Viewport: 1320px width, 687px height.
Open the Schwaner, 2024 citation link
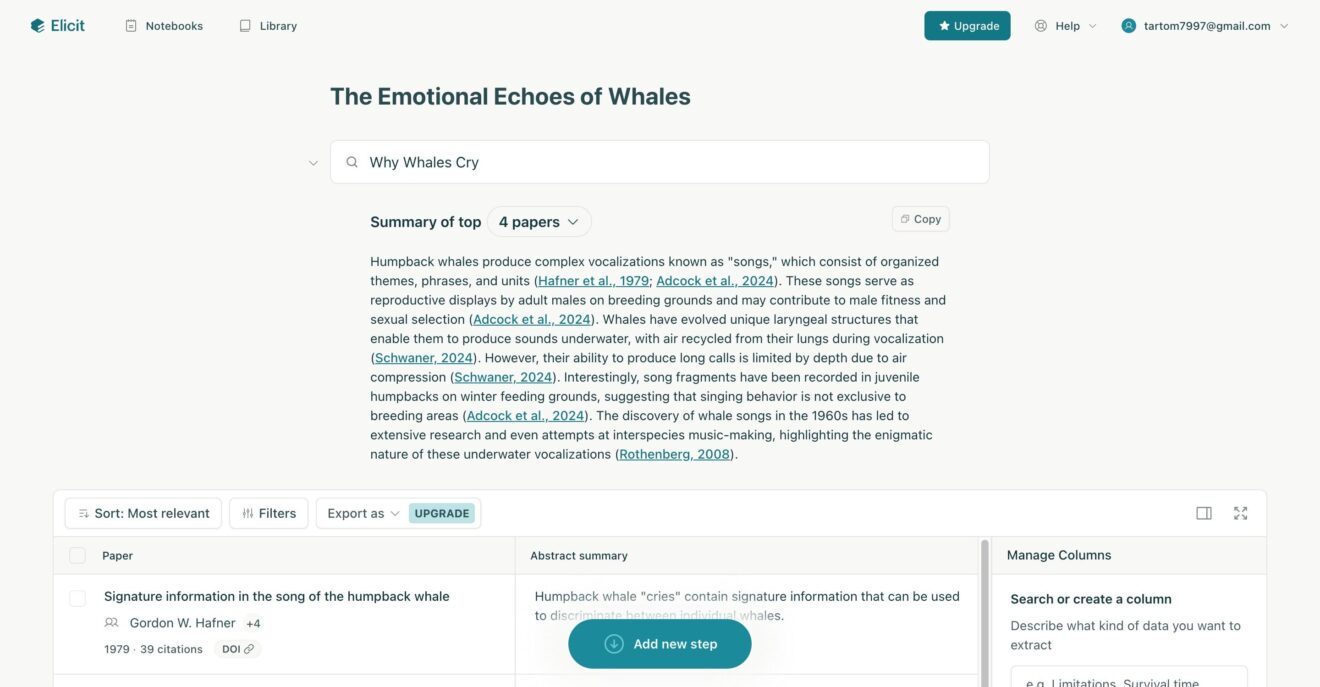[x=423, y=357]
